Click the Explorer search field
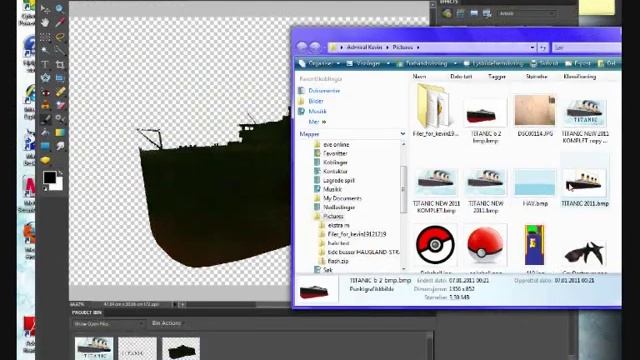The width and height of the screenshot is (640, 360). pos(586,47)
